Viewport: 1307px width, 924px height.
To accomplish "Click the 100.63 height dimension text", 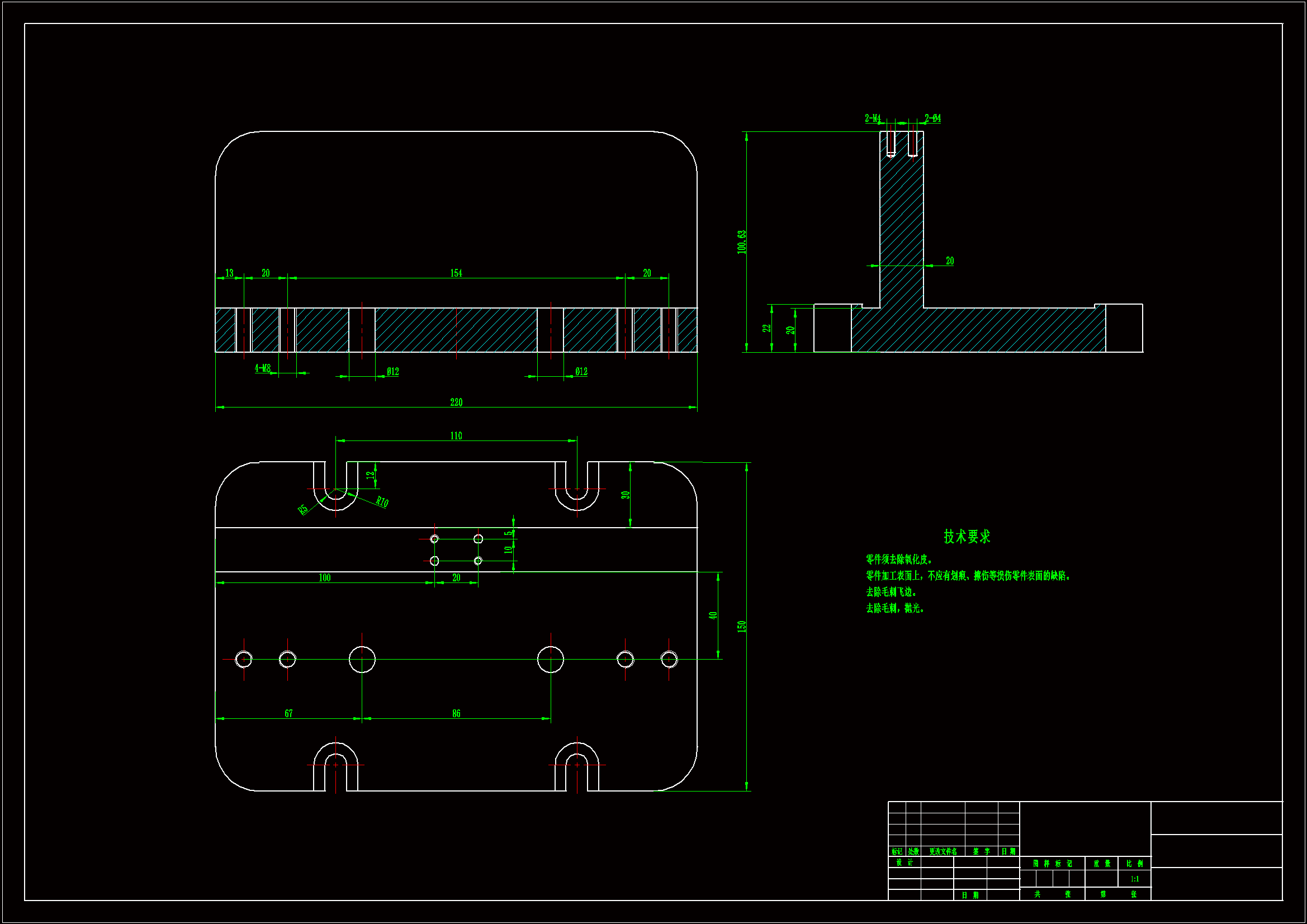I will (x=741, y=242).
